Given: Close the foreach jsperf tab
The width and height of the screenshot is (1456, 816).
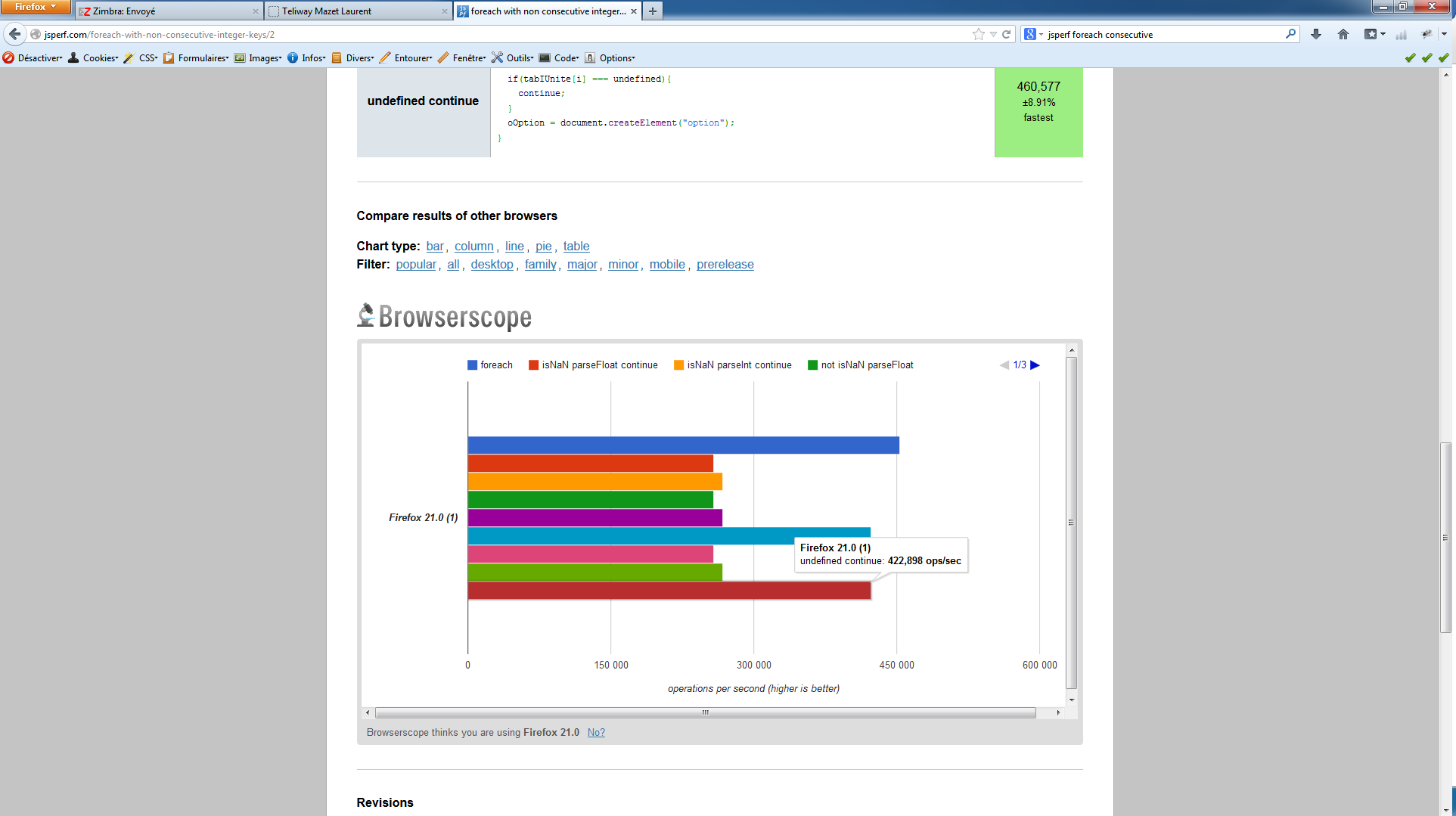Looking at the screenshot, I should point(634,11).
